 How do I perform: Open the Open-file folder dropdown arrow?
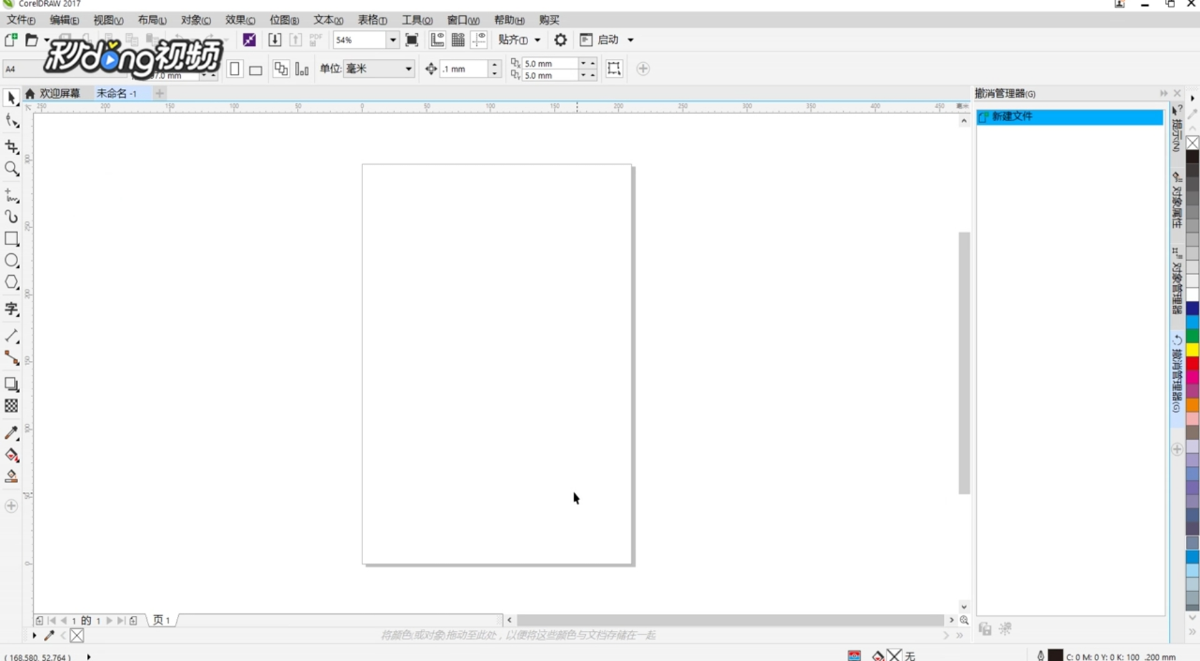(x=46, y=40)
